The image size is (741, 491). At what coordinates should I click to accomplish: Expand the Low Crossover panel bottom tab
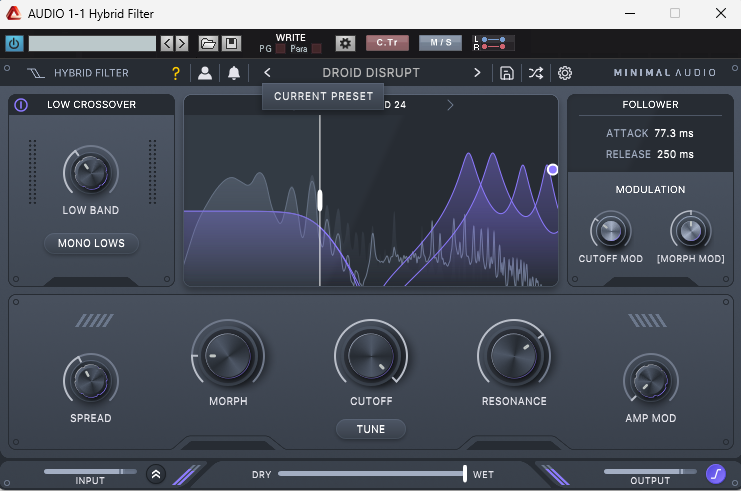pos(91,282)
